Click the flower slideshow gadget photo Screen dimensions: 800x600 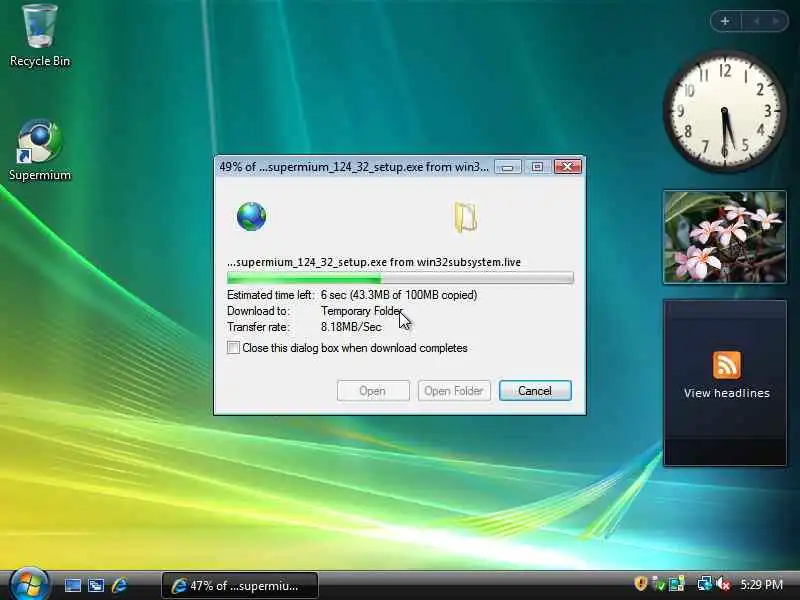coord(724,237)
